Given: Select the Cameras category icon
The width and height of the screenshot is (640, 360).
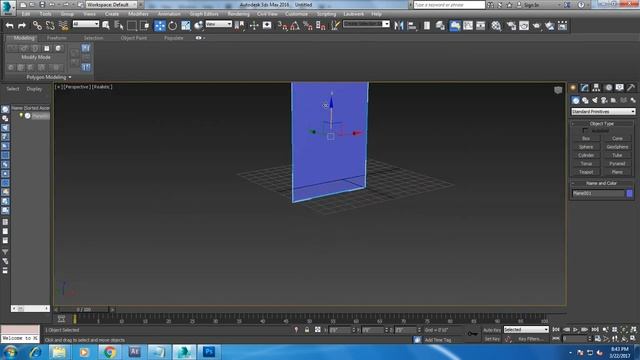Looking at the screenshot, I should coord(604,100).
